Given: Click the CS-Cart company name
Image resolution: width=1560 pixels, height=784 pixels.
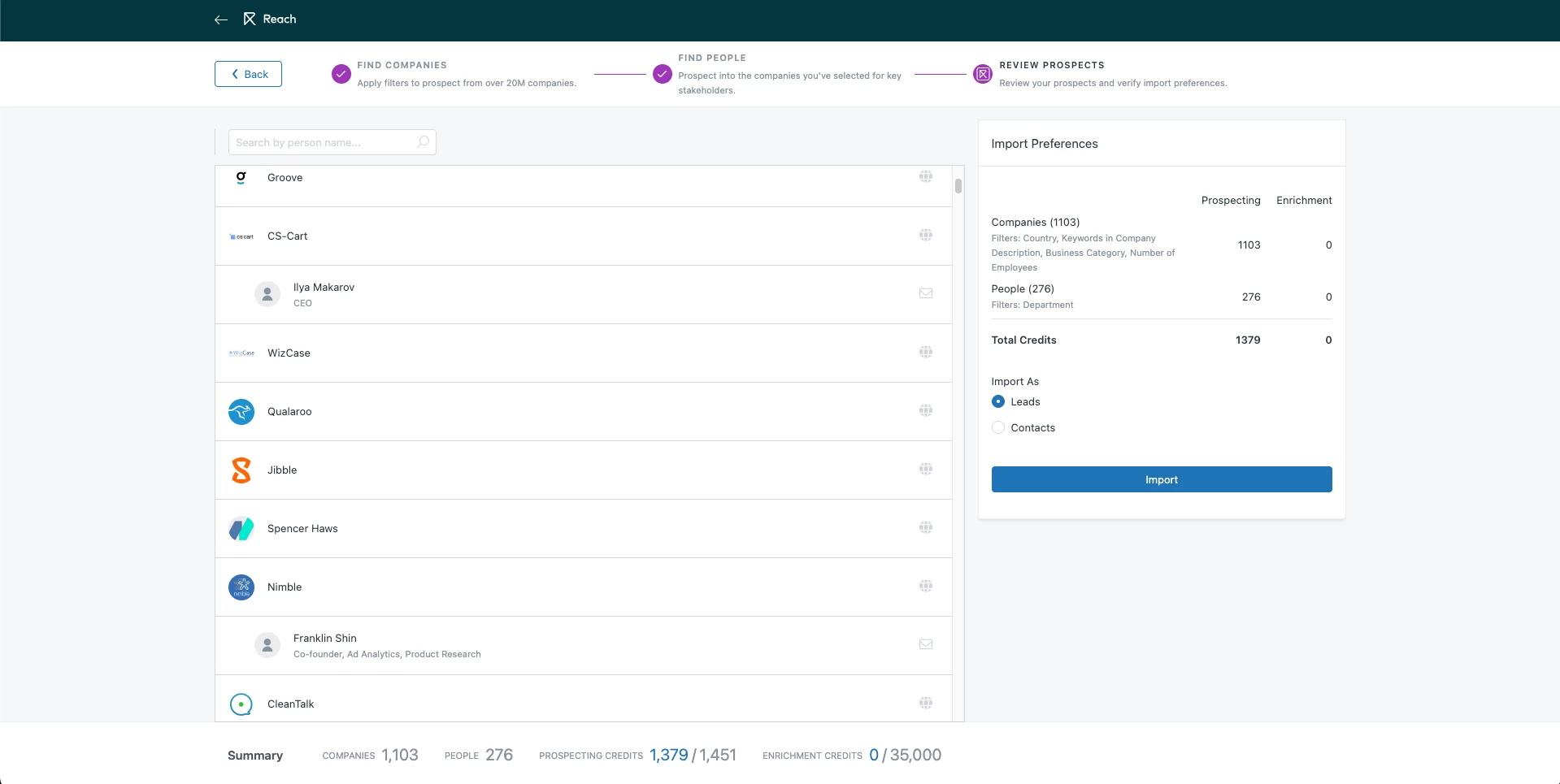Looking at the screenshot, I should (288, 236).
